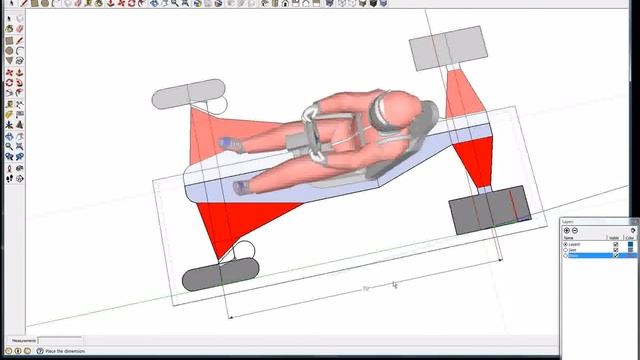Select the Eraser tool
The image size is (640, 360).
pyautogui.click(x=20, y=29)
